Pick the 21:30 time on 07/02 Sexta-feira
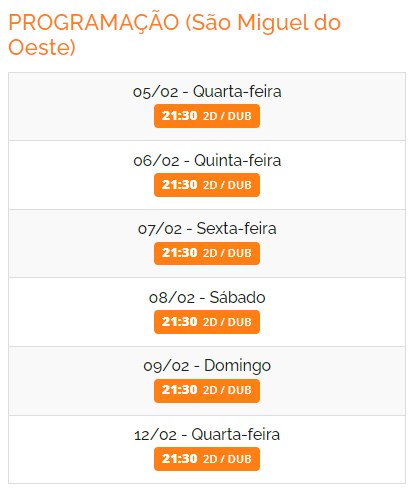Viewport: 413px width, 490px height. pyautogui.click(x=179, y=253)
